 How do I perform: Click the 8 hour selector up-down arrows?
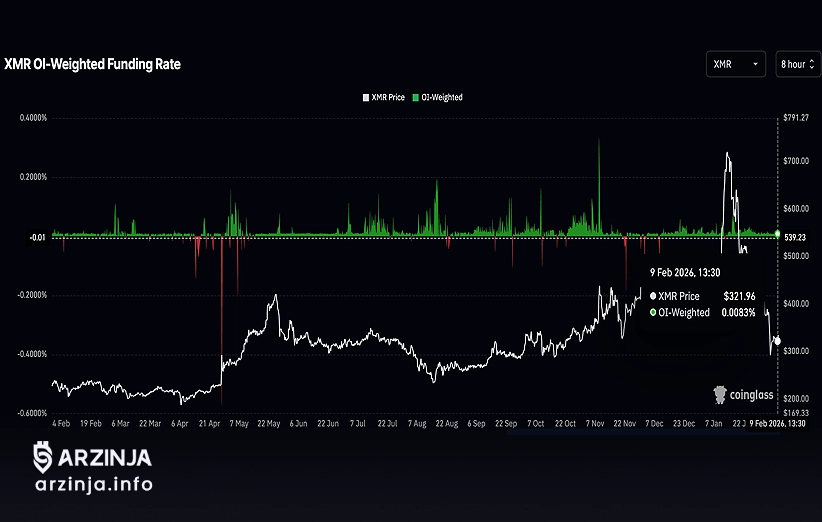point(812,64)
